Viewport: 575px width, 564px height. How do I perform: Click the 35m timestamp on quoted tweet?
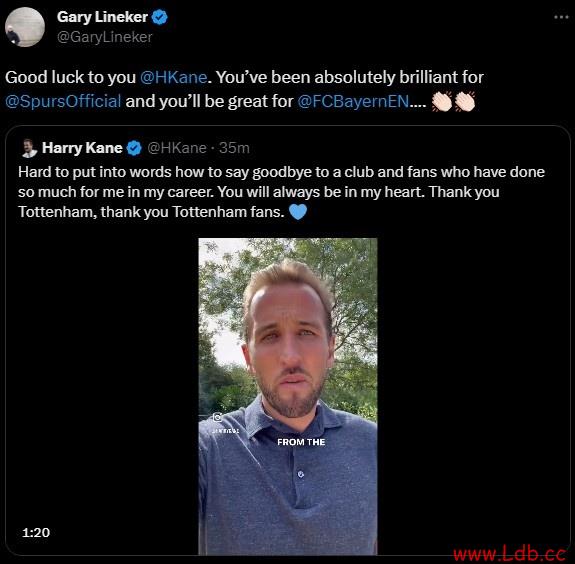coord(234,148)
